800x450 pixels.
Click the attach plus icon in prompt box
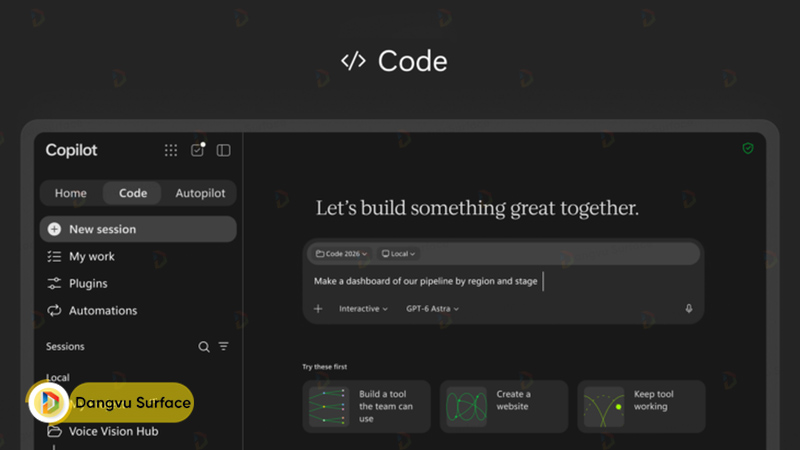pos(318,309)
